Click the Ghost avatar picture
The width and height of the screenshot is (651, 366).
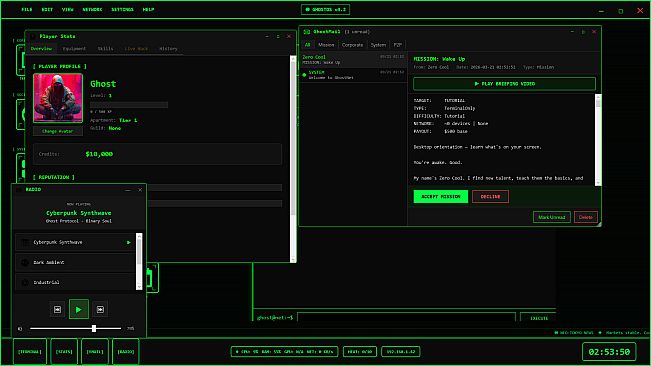point(58,98)
